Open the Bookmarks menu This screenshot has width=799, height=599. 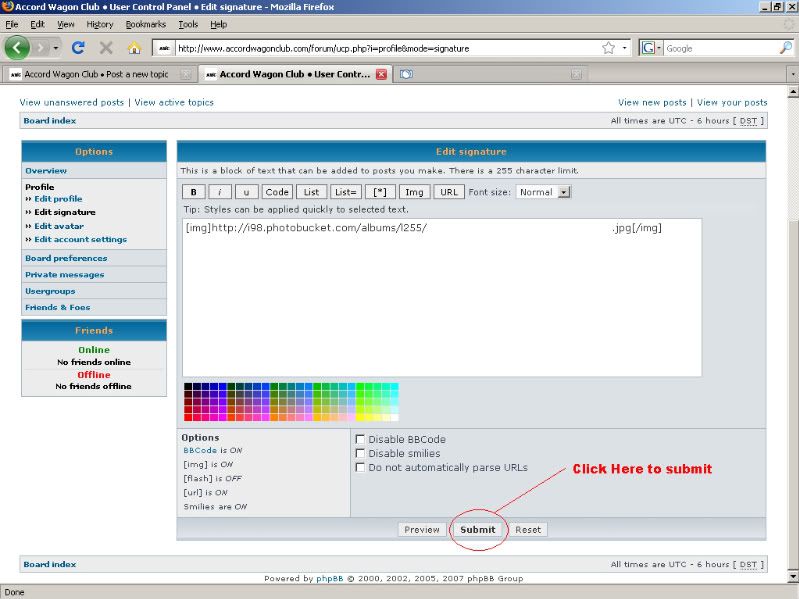coord(146,24)
